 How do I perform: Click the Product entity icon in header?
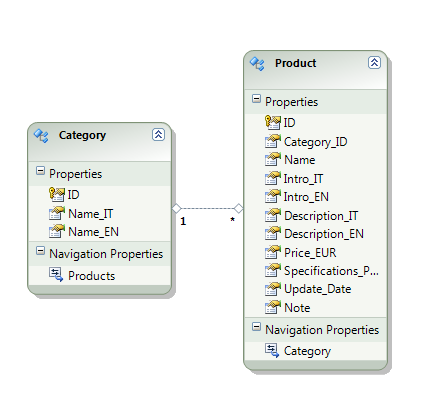(257, 64)
